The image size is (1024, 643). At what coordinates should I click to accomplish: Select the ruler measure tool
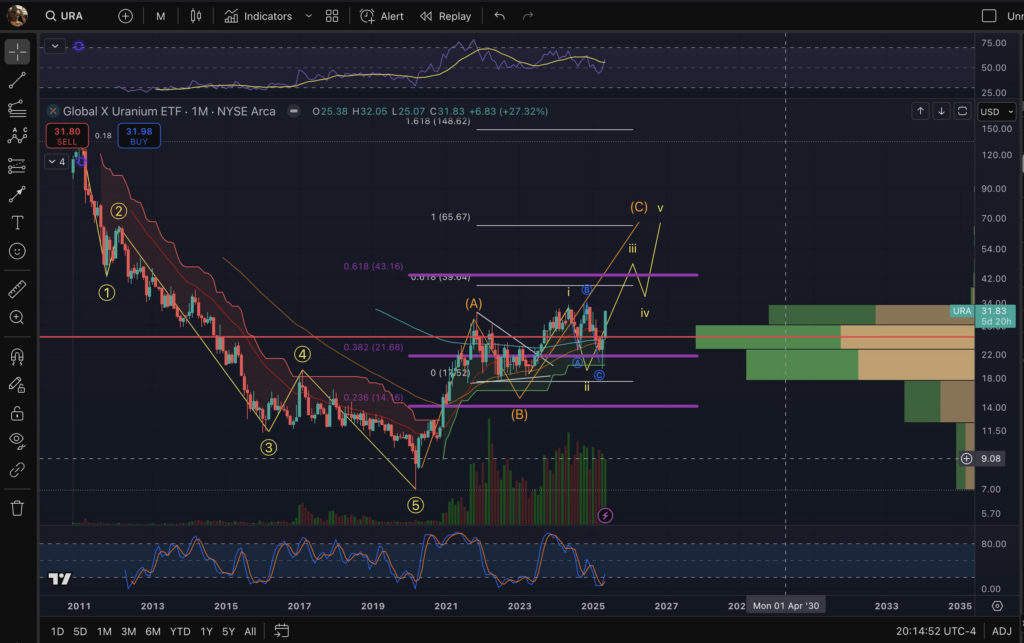coord(17,289)
